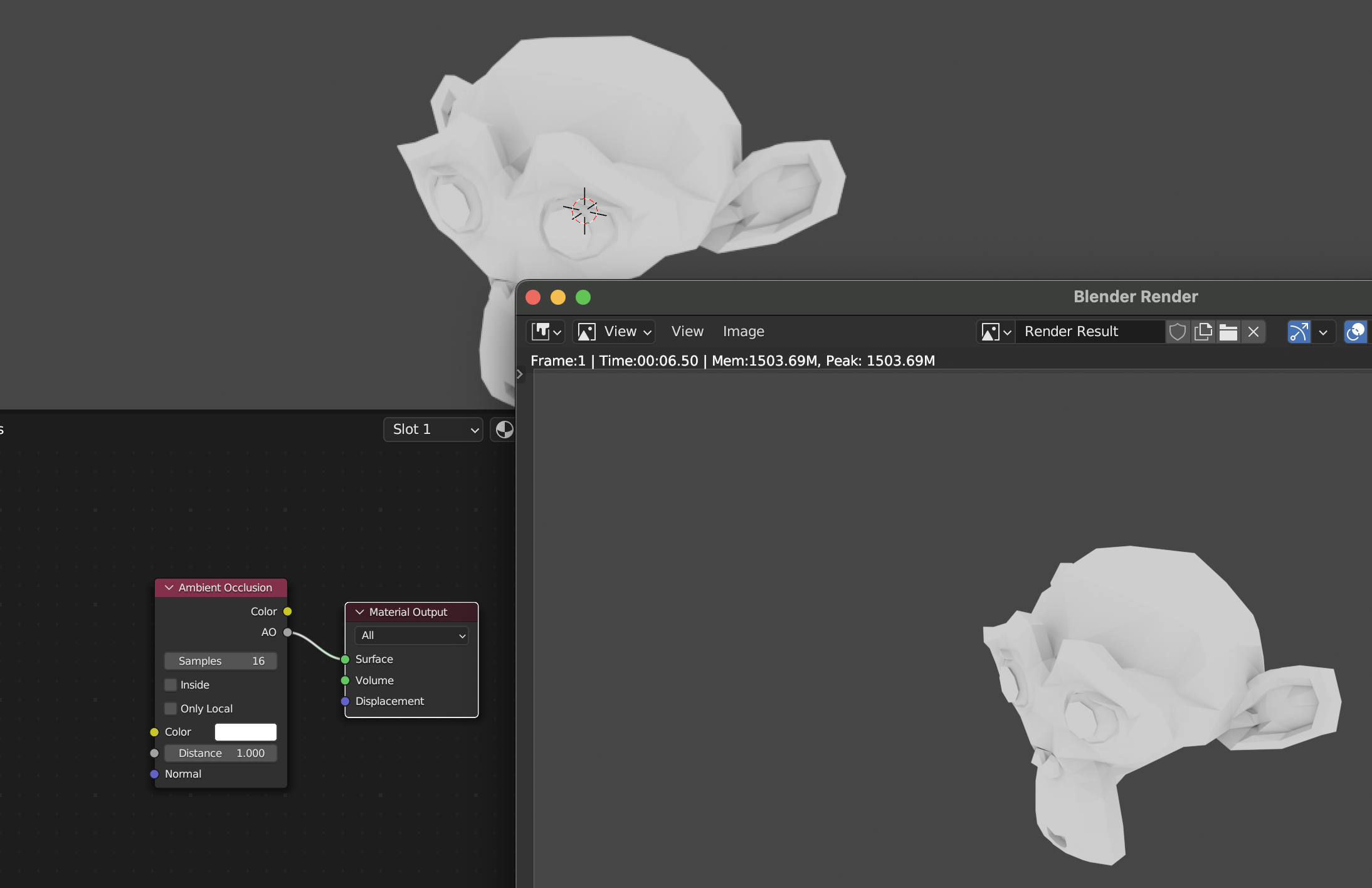This screenshot has height=888, width=1372.
Task: Click the new image copy icon
Action: [1203, 332]
